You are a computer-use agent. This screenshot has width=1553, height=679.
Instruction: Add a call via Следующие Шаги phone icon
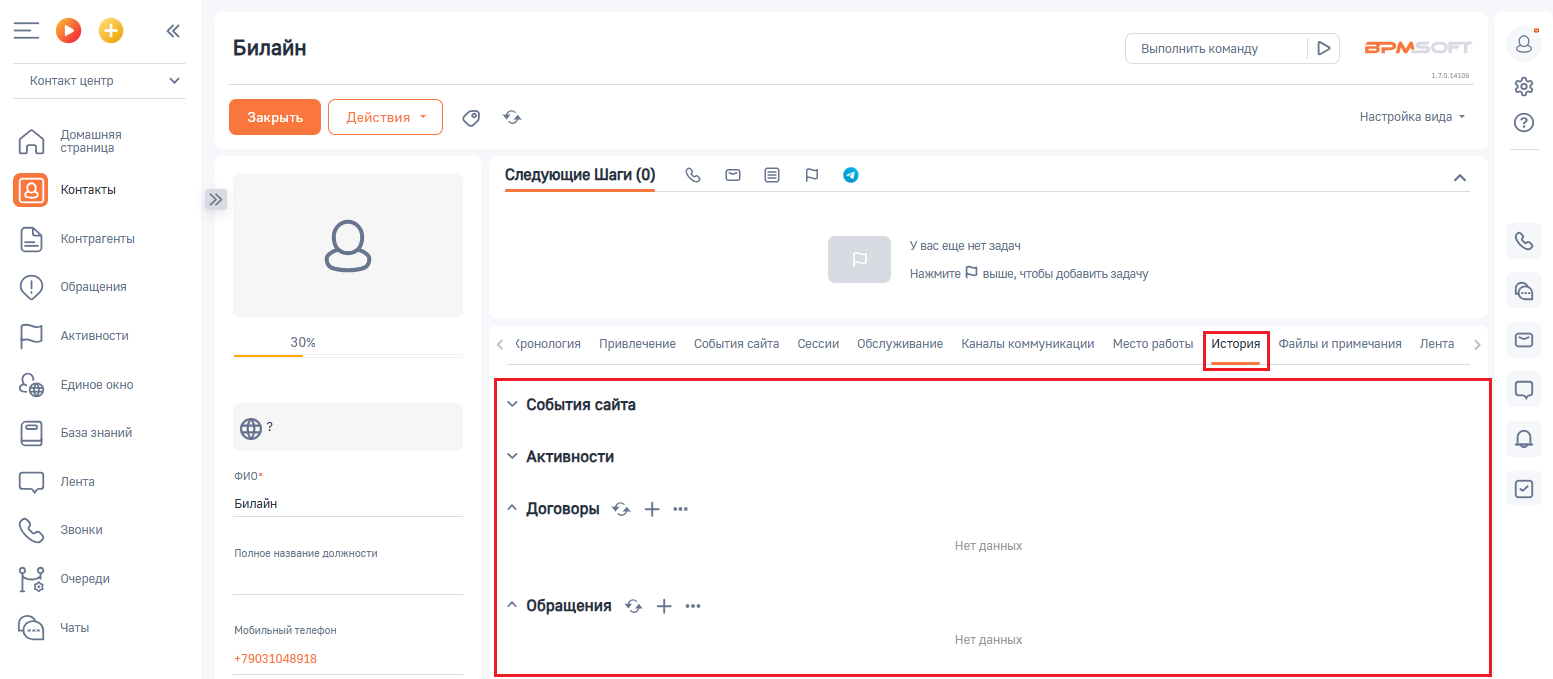click(x=693, y=175)
